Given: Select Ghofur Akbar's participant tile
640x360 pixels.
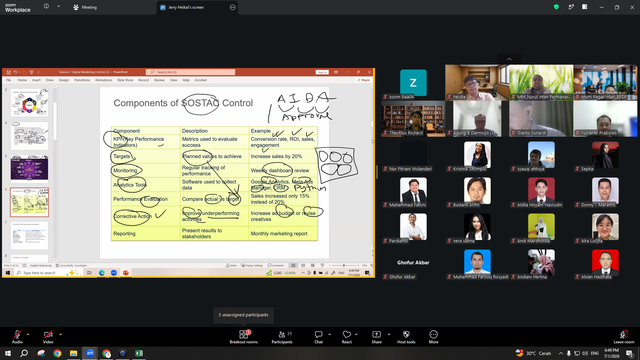Looking at the screenshot, I should pyautogui.click(x=413, y=263).
